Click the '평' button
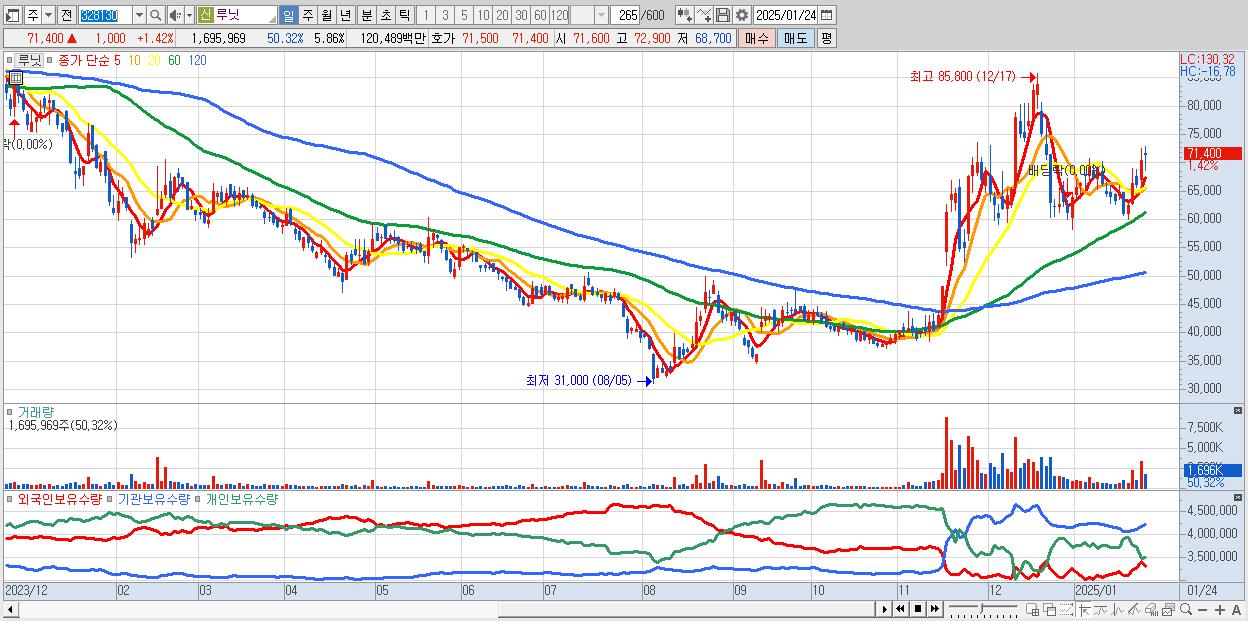1248x621 pixels. (826, 38)
